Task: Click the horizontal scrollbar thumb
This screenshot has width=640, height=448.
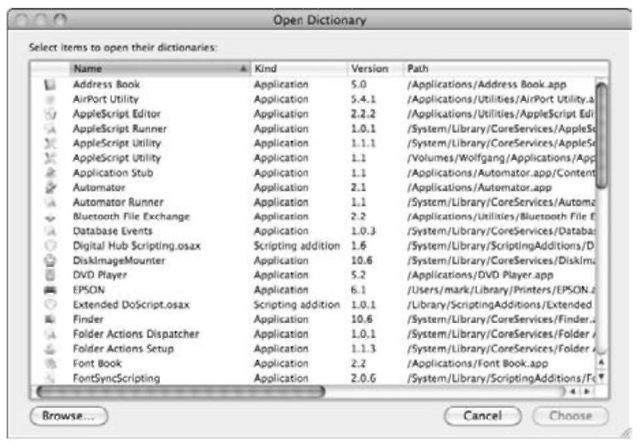Action: (x=180, y=392)
